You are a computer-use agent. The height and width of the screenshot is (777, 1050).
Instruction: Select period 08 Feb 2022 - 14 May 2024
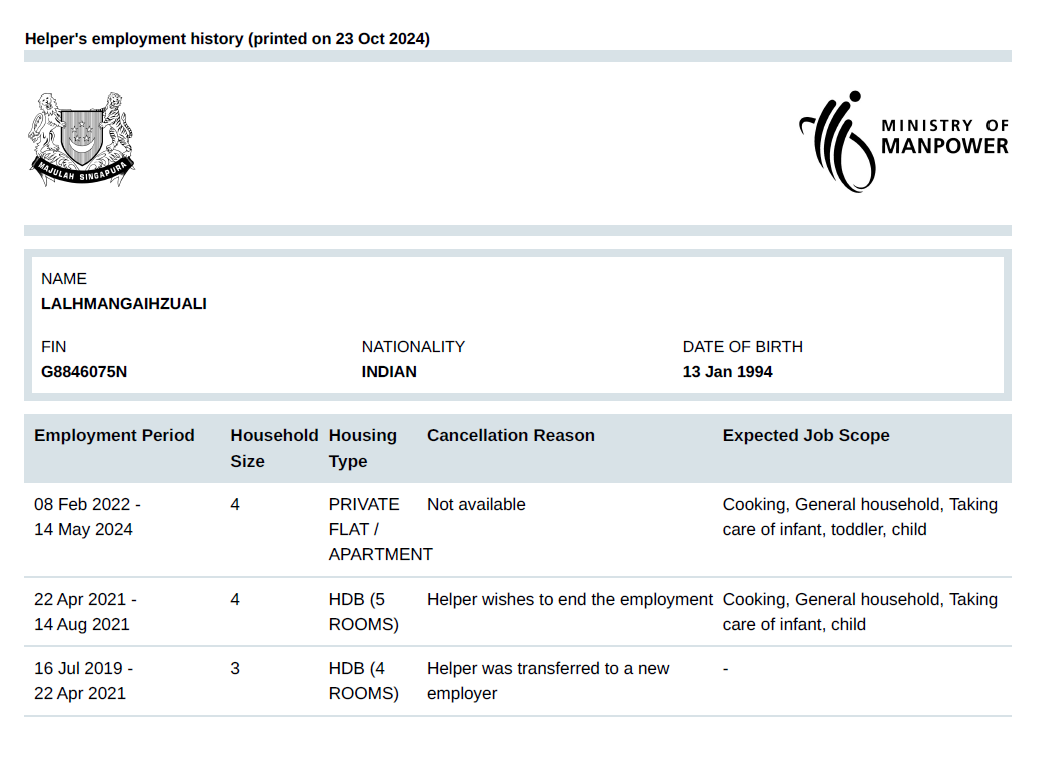[x=88, y=517]
